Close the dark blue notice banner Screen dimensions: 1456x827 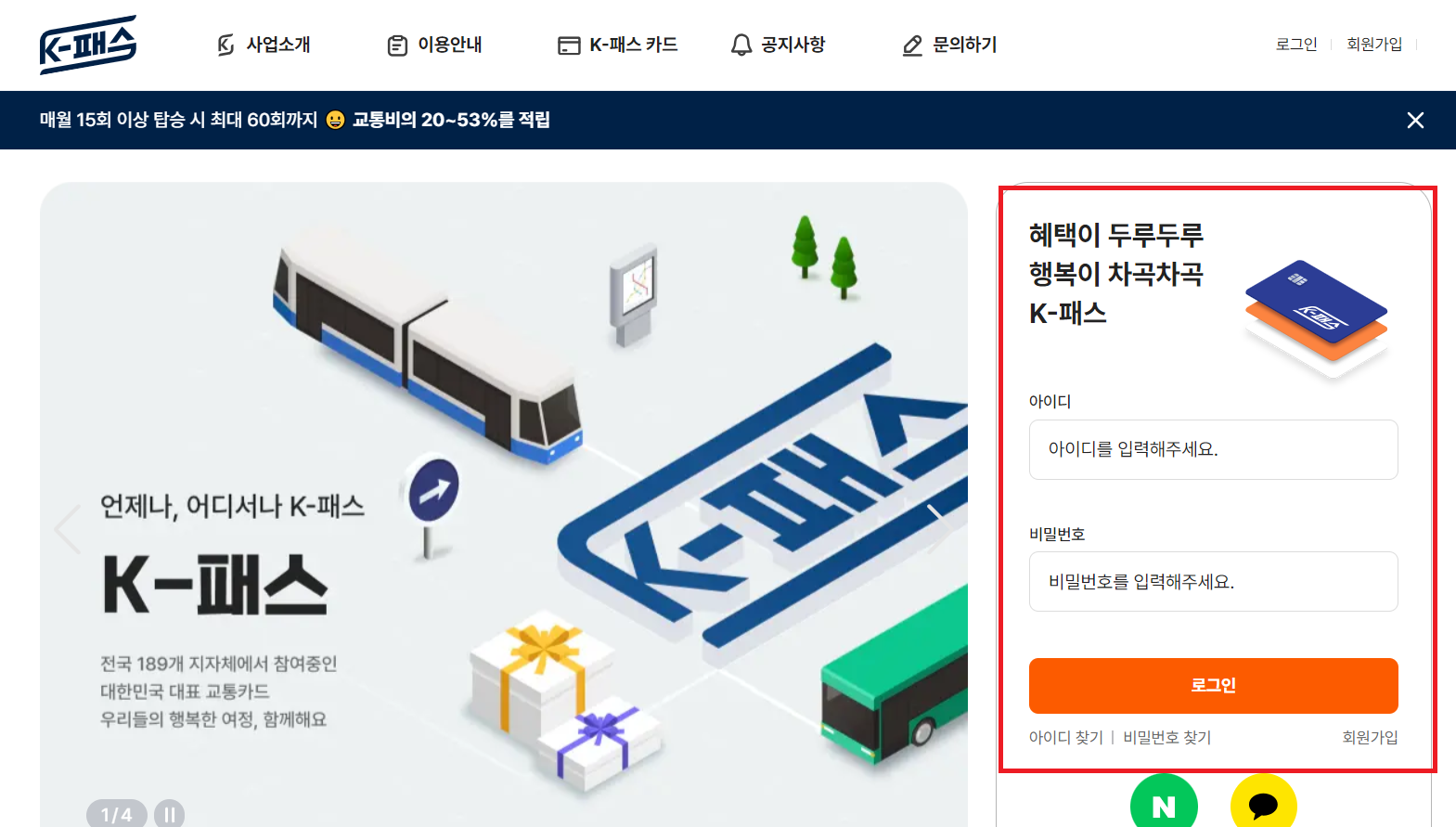1415,120
